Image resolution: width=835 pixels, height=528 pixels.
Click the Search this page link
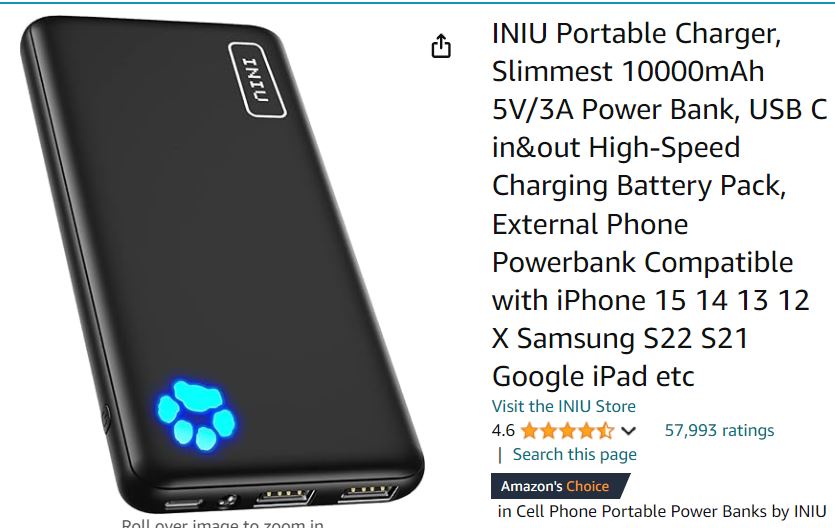click(575, 454)
